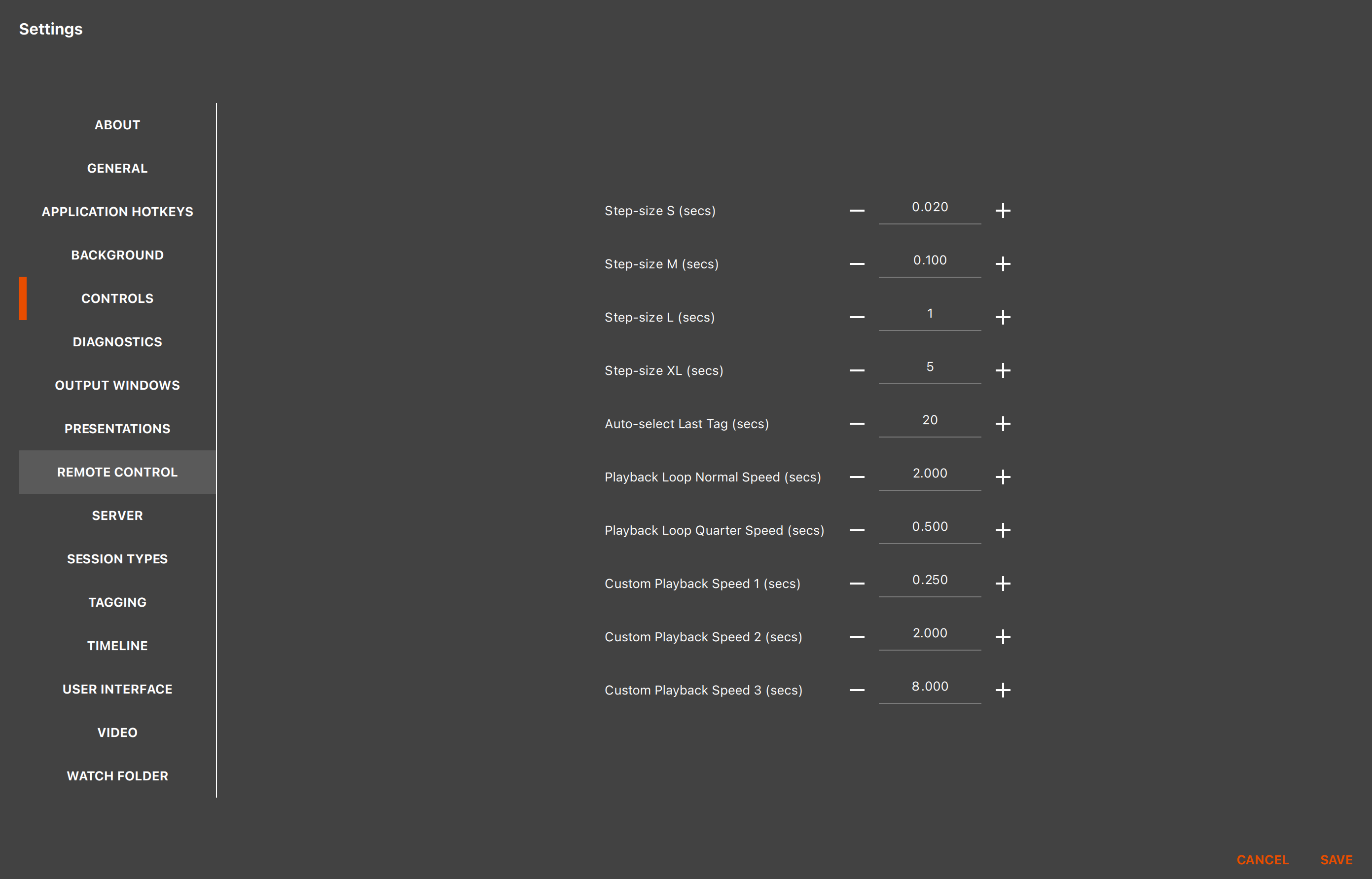Viewport: 1372px width, 879px height.
Task: Decrease Custom Playback Speed 2 value
Action: pyautogui.click(x=857, y=636)
